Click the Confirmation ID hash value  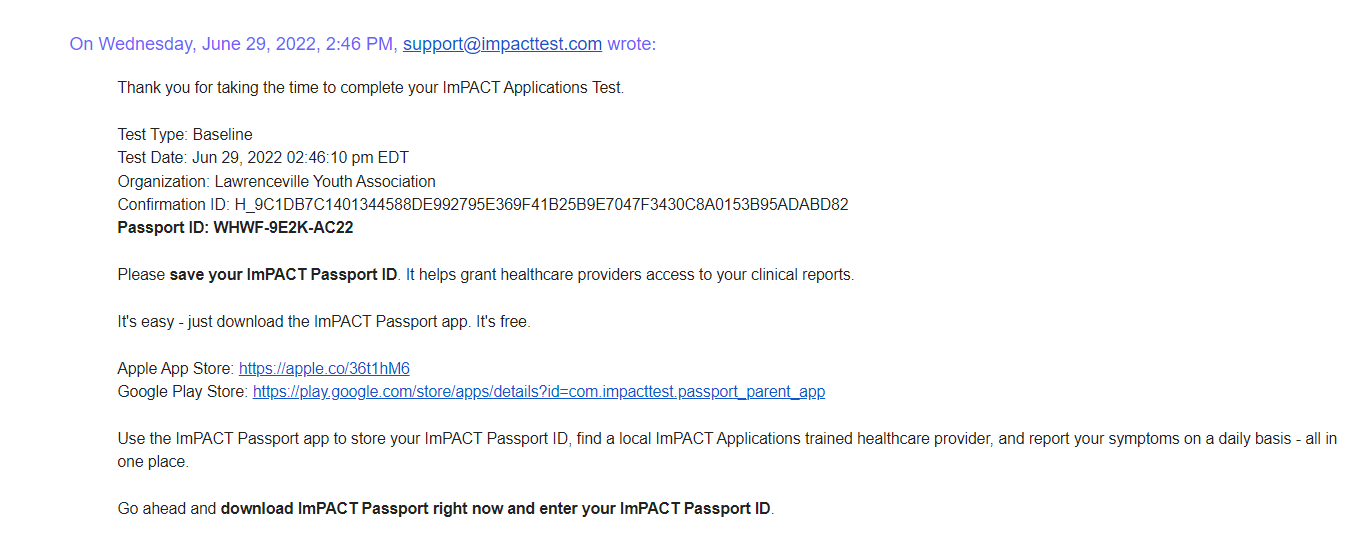click(x=542, y=205)
